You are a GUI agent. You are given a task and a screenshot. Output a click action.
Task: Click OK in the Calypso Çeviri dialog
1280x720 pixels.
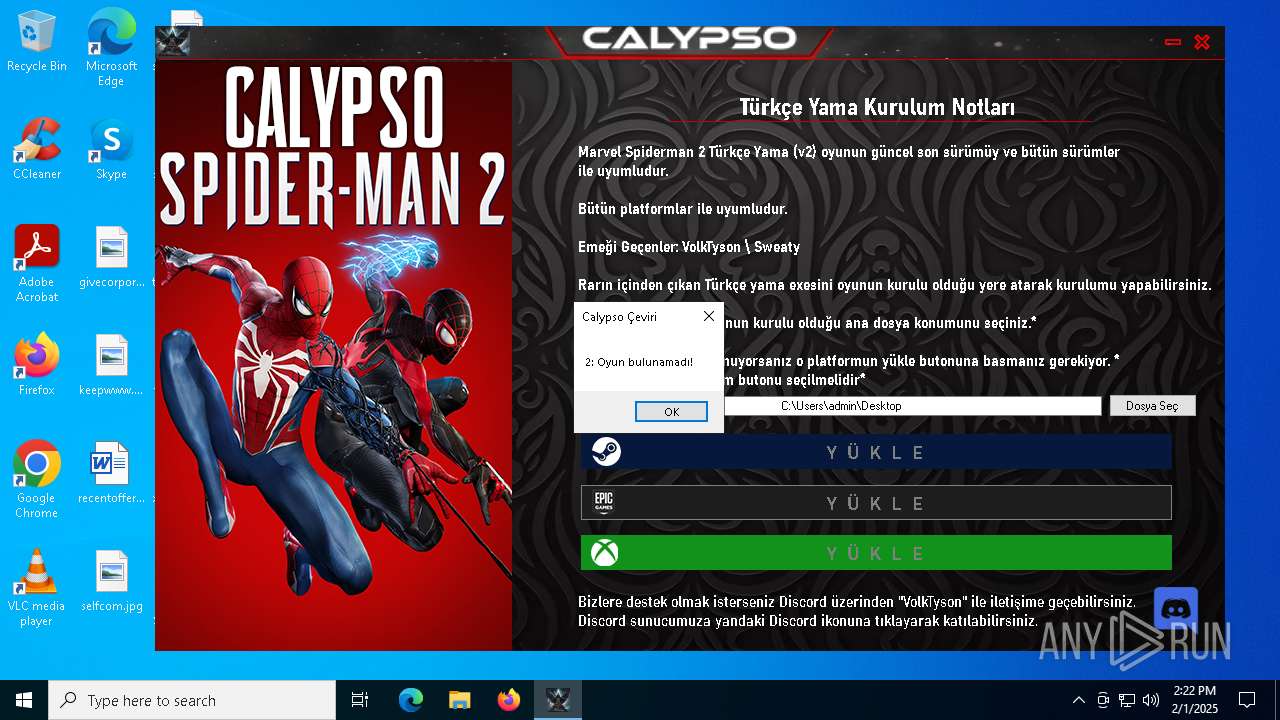[x=671, y=412]
